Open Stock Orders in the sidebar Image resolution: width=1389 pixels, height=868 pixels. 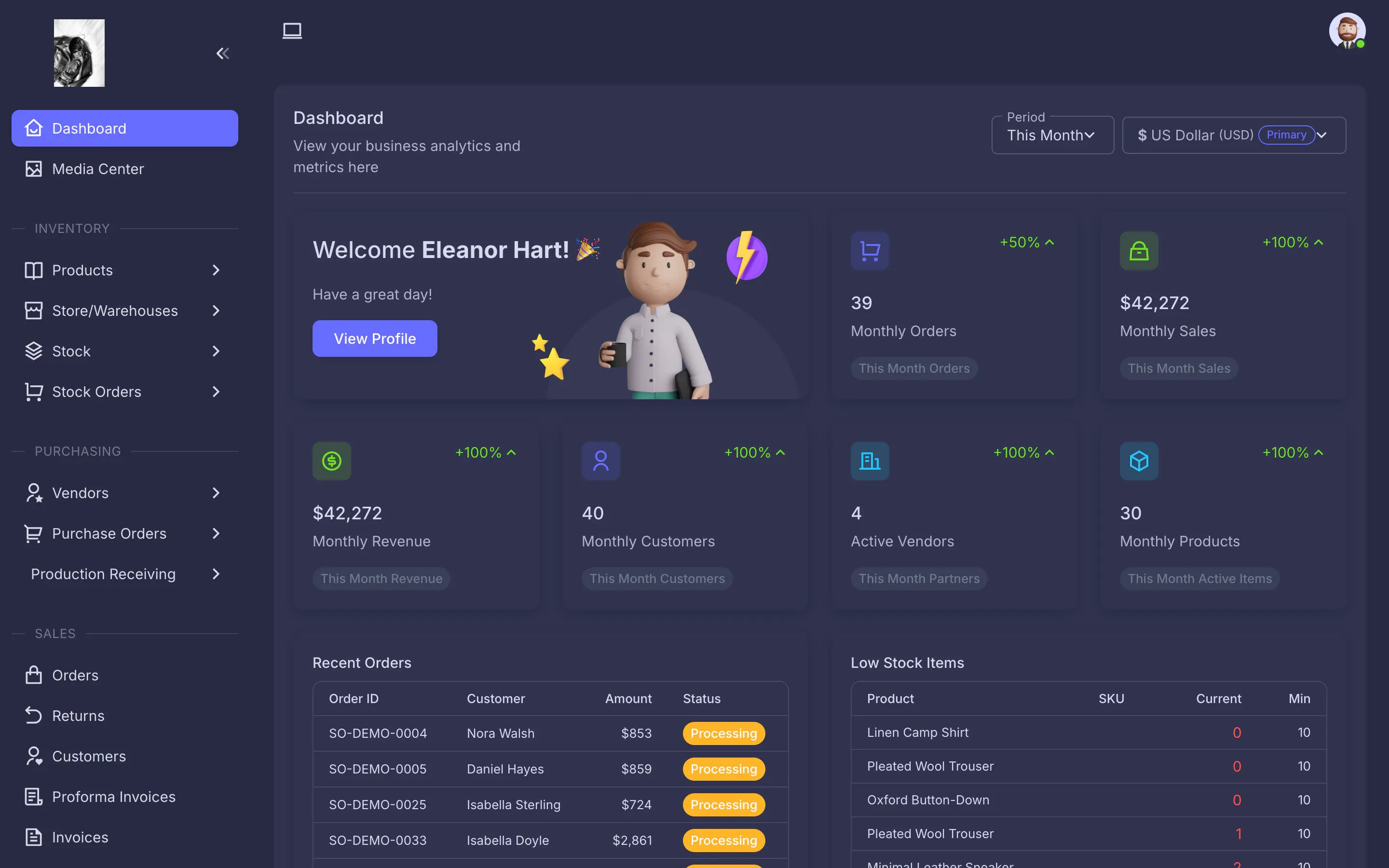124,392
